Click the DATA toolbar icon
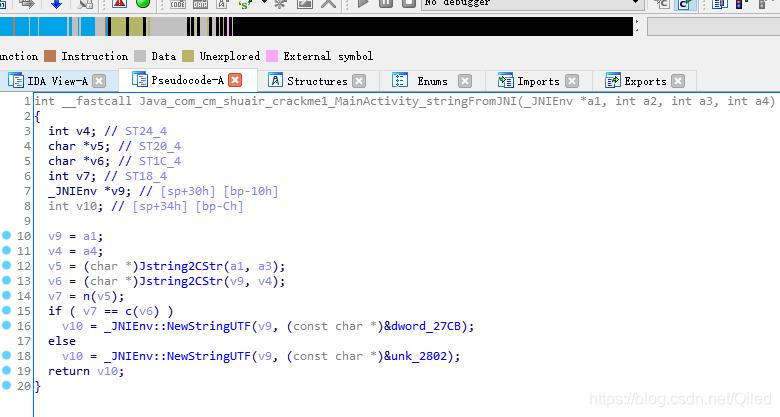 [x=200, y=4]
